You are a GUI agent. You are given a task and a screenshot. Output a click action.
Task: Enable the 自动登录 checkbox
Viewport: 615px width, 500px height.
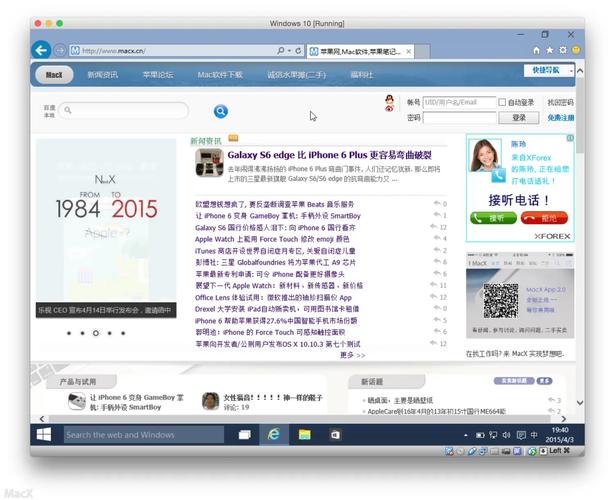[502, 102]
